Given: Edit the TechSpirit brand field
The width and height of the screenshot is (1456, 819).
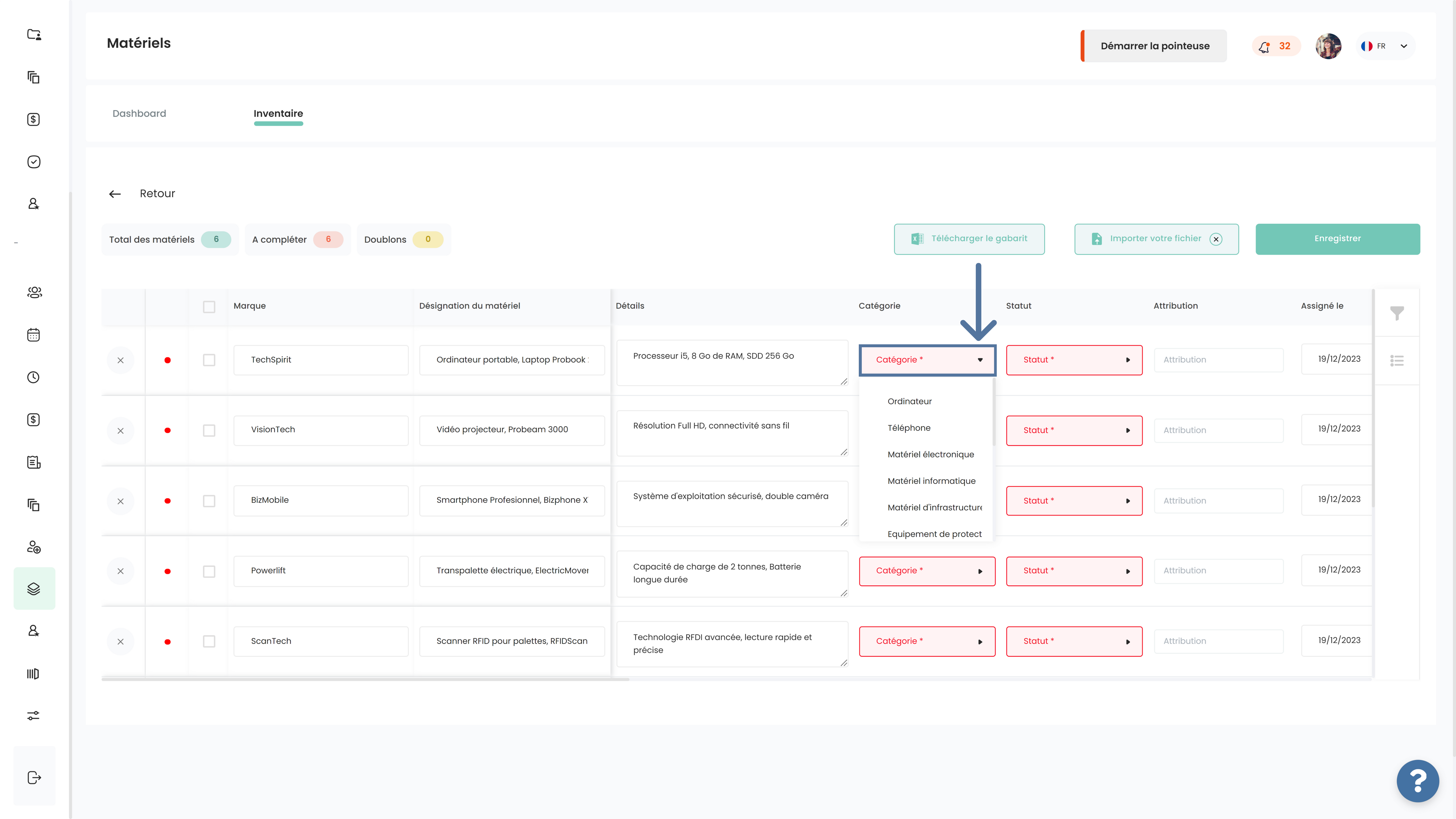Looking at the screenshot, I should tap(321, 360).
